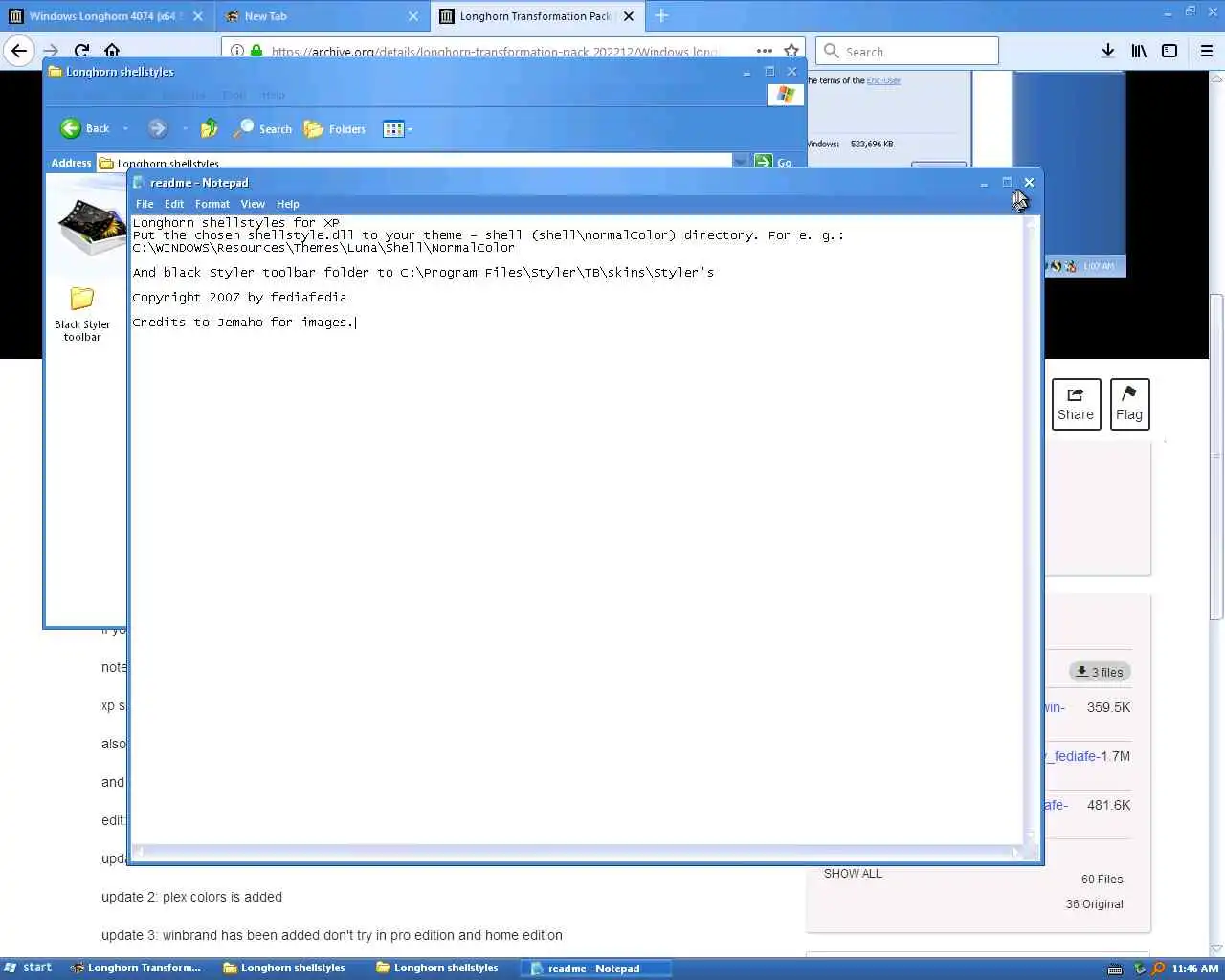Select the Black Styler toolbar folder
The height and width of the screenshot is (980, 1225).
pos(82,314)
